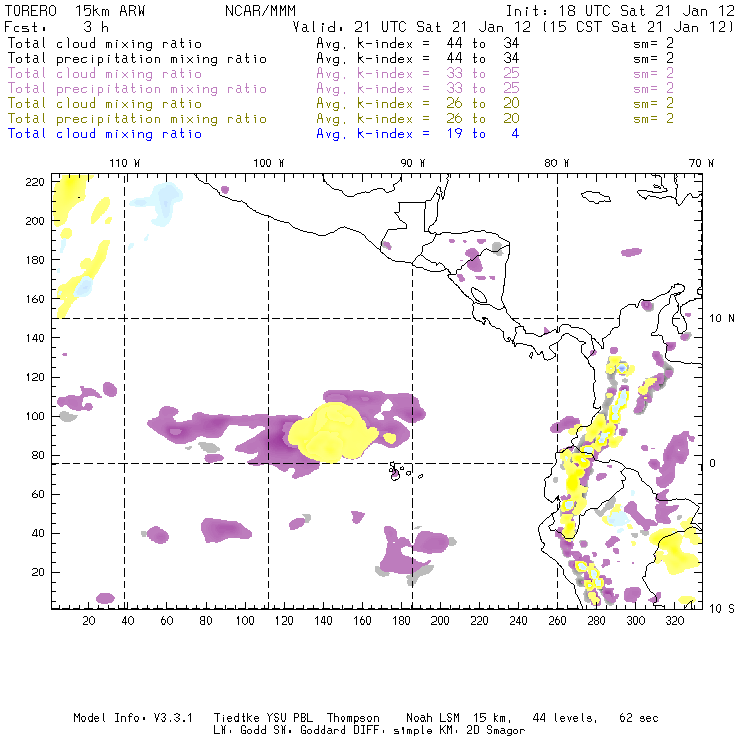740x740 pixels.
Task: Select the olive Total cloud mixing ratio legend row
Action: click(x=340, y=104)
